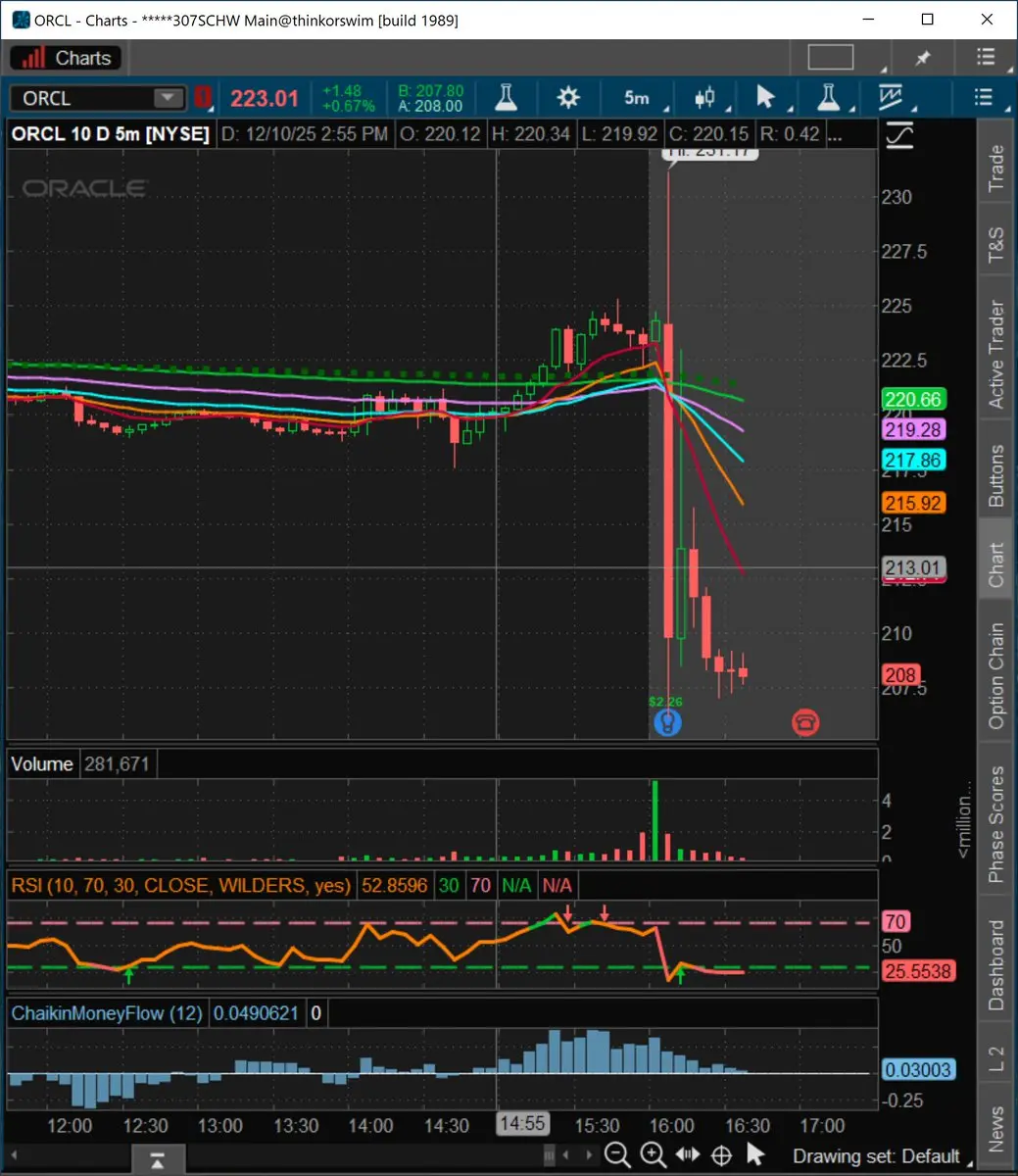1018x1176 pixels.
Task: Open the Dashboard side tab
Action: click(996, 965)
